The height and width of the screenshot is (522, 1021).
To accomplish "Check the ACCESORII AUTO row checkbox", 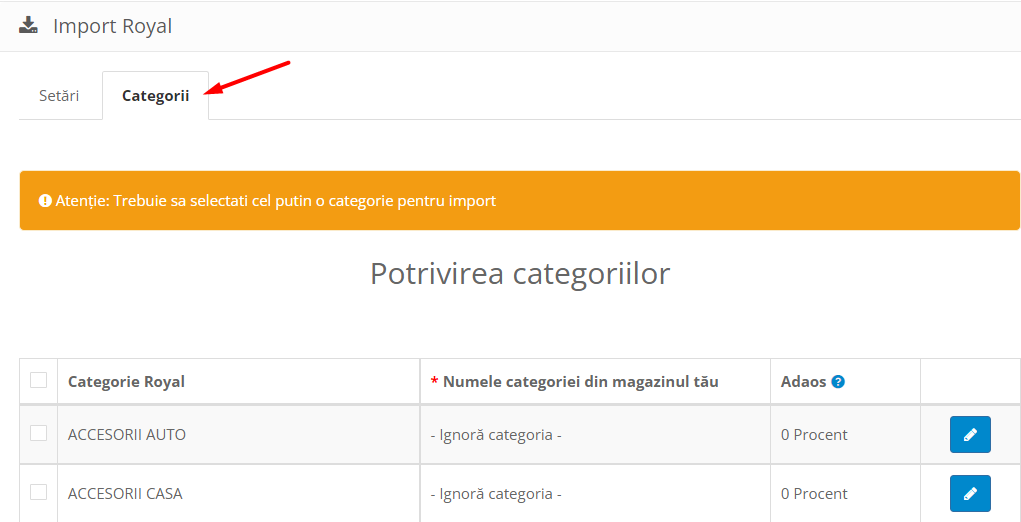I will 38,433.
